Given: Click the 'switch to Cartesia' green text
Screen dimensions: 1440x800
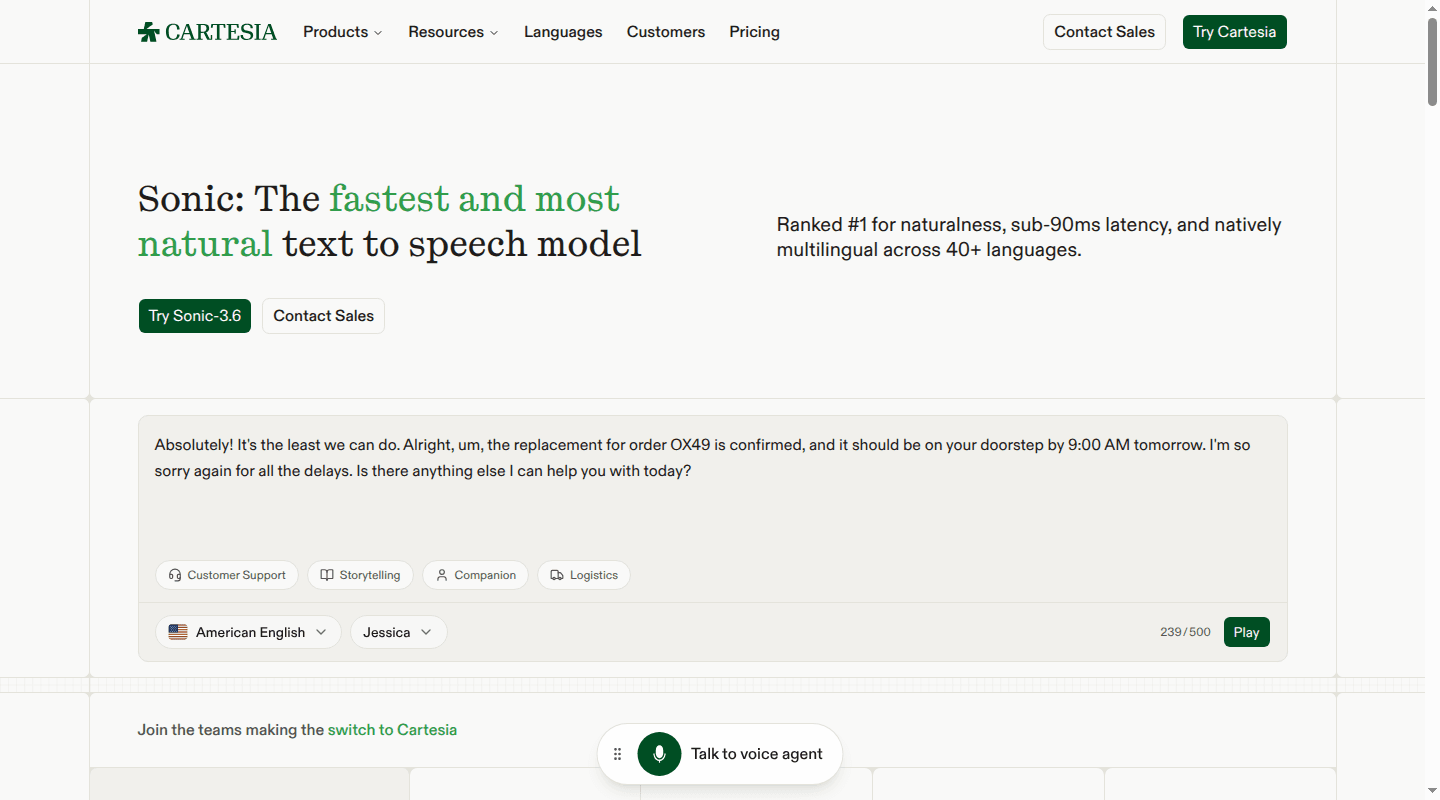Looking at the screenshot, I should tap(392, 730).
